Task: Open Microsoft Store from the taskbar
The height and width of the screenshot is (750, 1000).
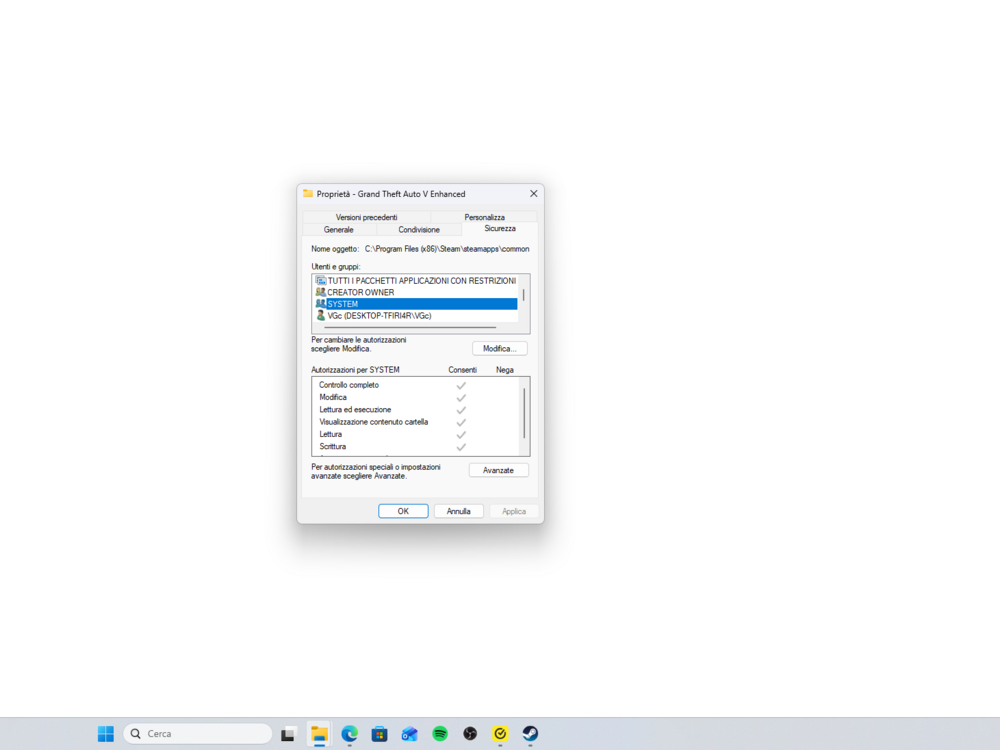Action: 379,734
